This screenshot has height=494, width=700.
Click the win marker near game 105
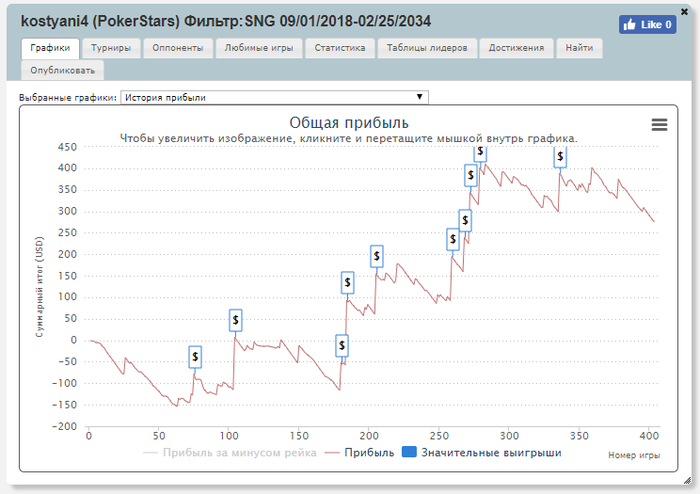236,320
